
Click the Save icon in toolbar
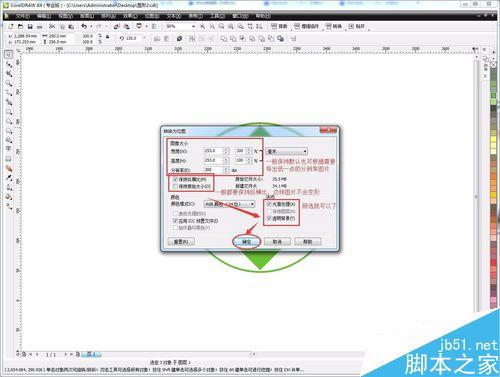[30, 26]
